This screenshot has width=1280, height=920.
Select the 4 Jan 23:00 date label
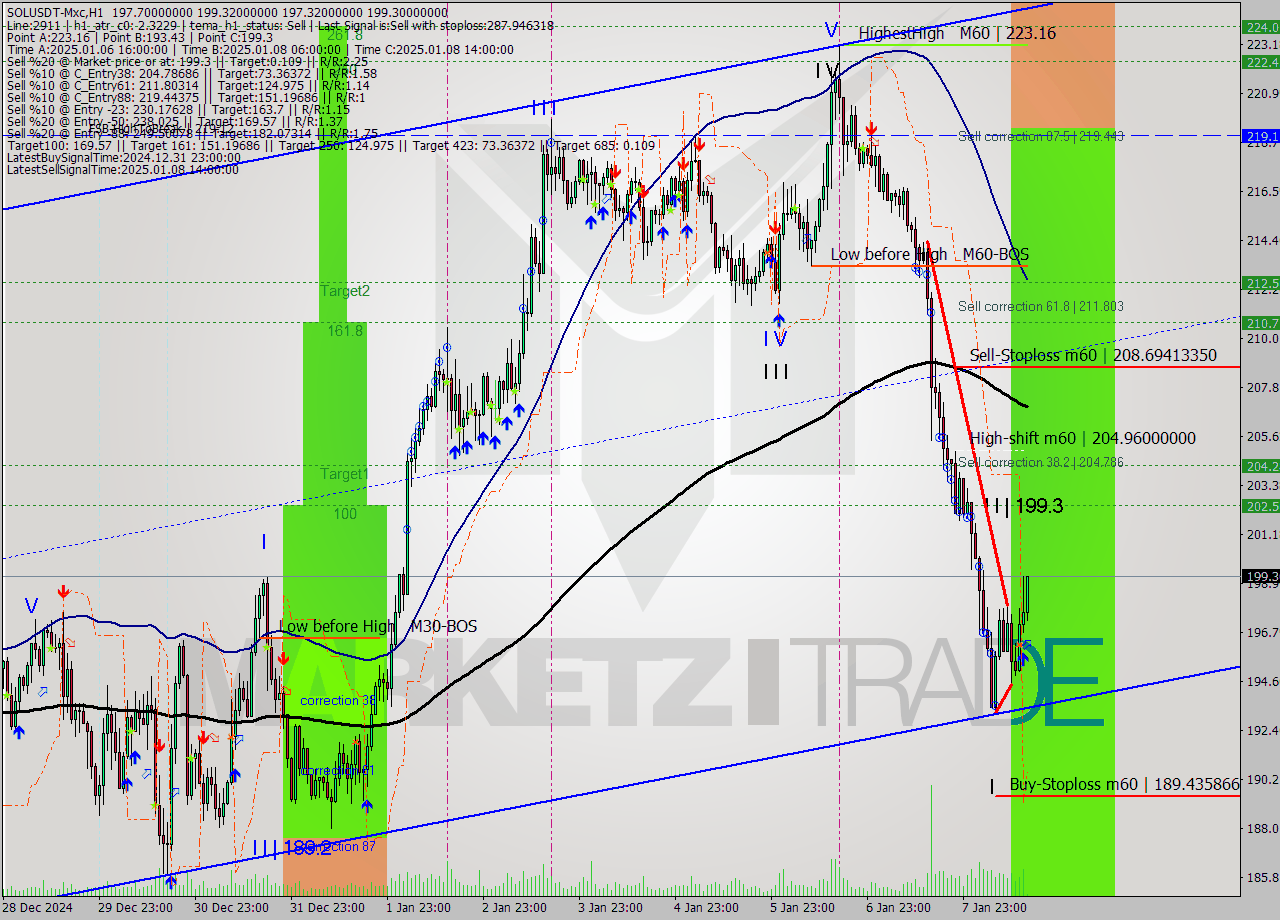(705, 907)
